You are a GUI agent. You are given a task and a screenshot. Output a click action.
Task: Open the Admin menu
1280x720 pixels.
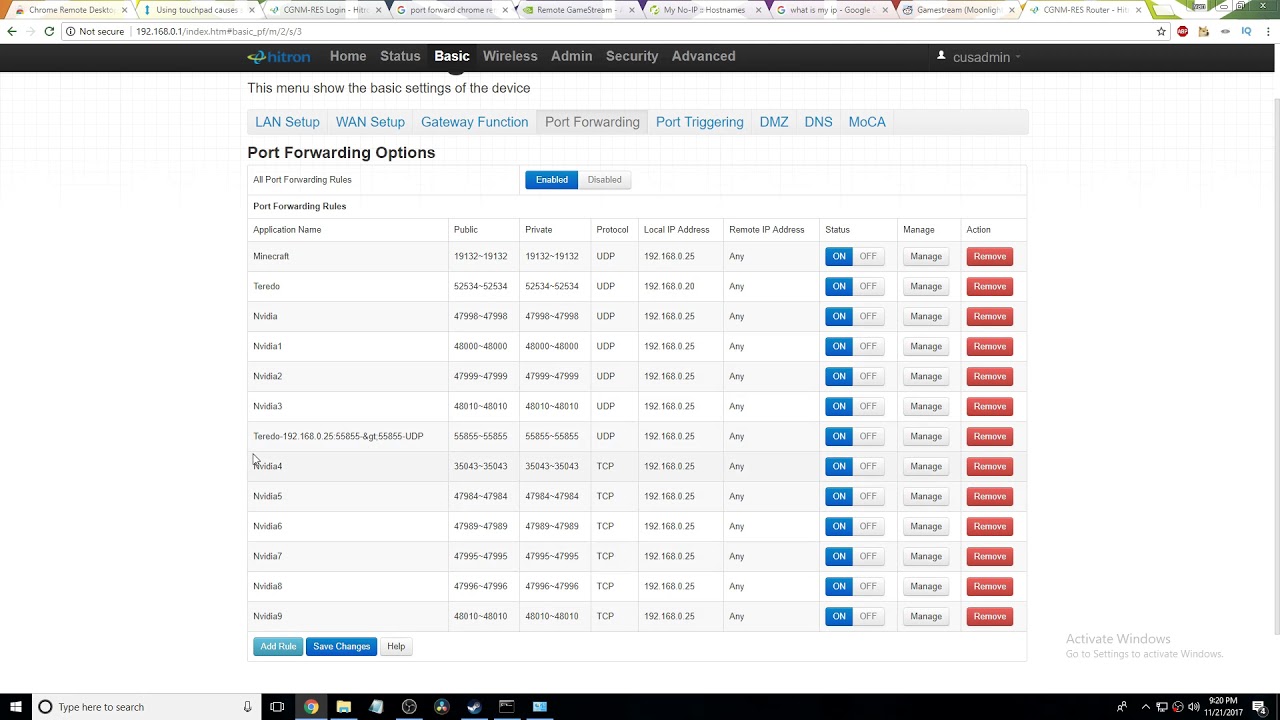[x=571, y=56]
